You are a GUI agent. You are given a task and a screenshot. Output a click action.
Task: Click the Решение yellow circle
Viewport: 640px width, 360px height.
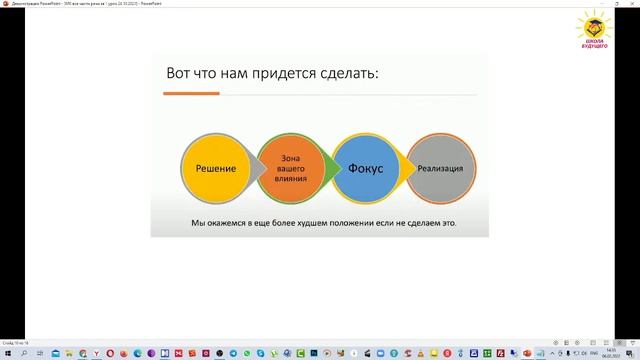pos(216,169)
